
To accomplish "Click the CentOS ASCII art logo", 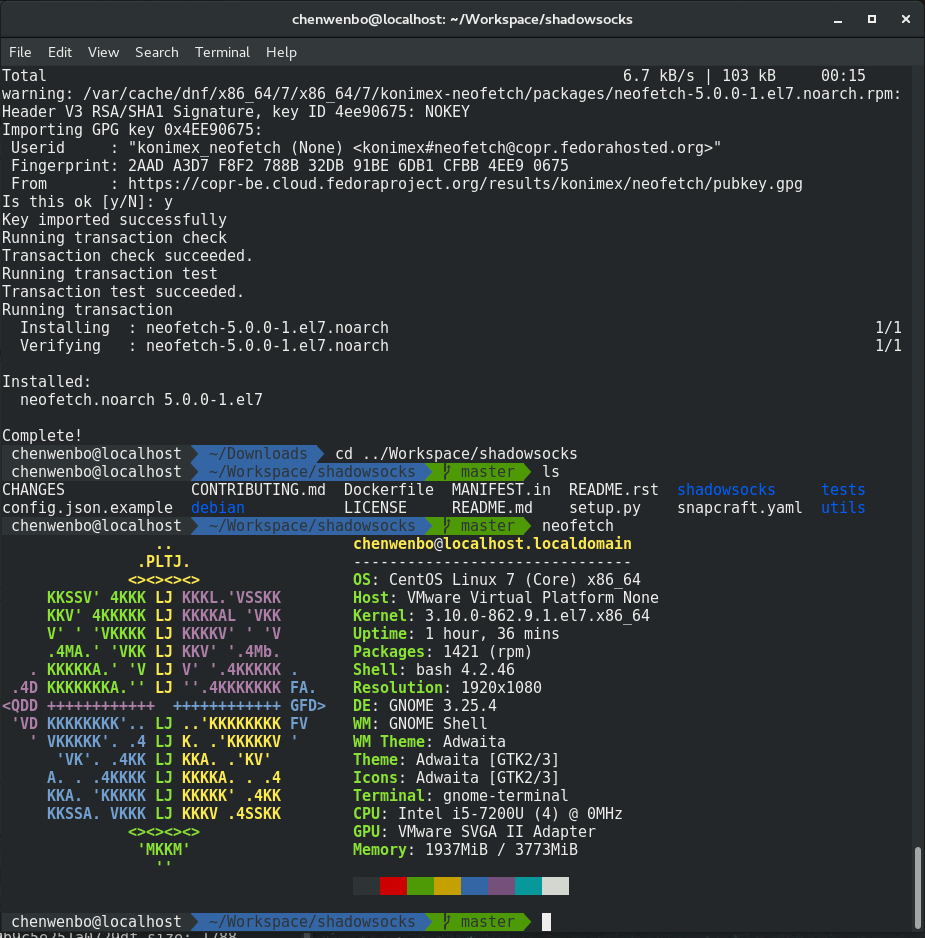I will tap(164, 706).
